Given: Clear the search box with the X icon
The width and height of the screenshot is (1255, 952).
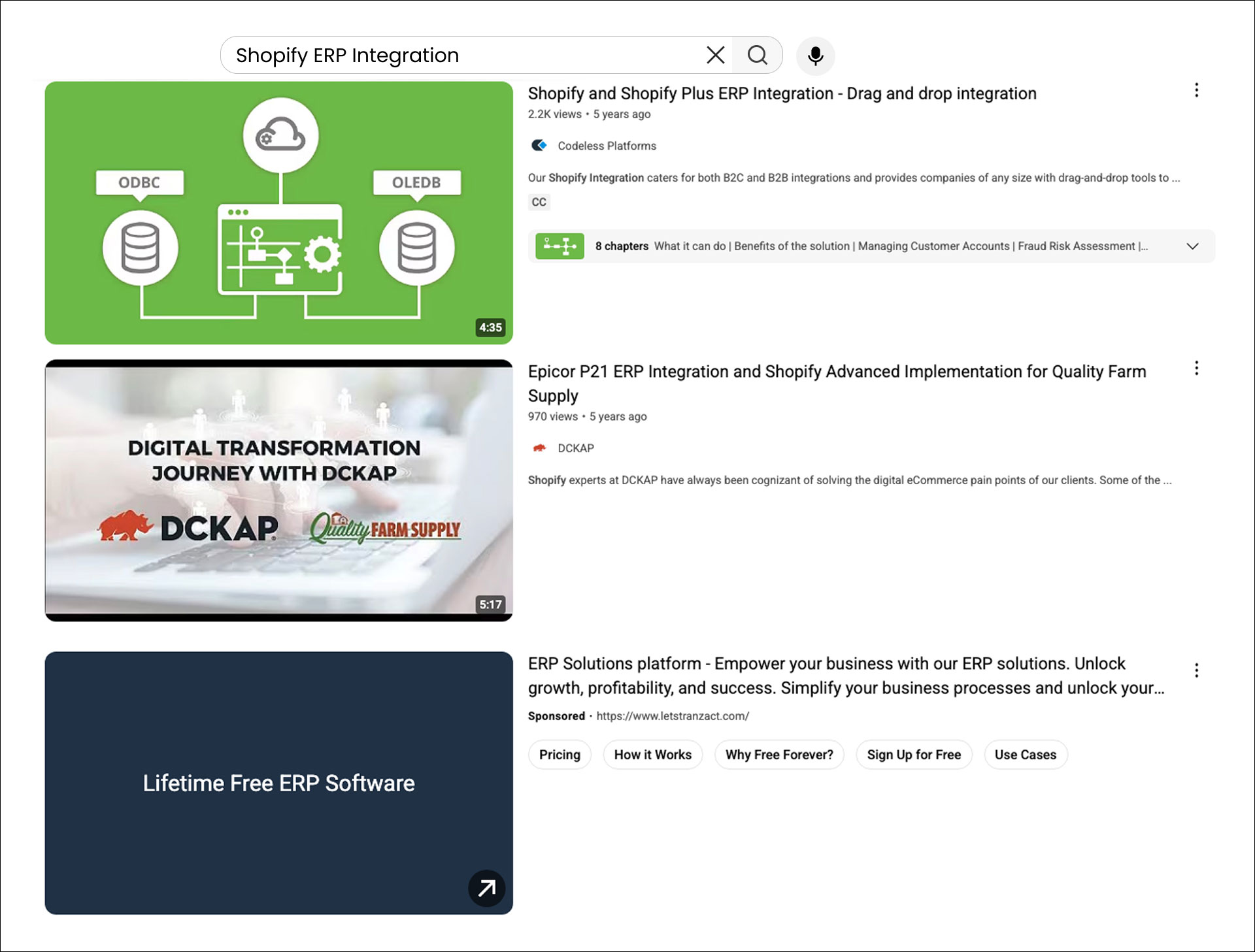Looking at the screenshot, I should [716, 55].
